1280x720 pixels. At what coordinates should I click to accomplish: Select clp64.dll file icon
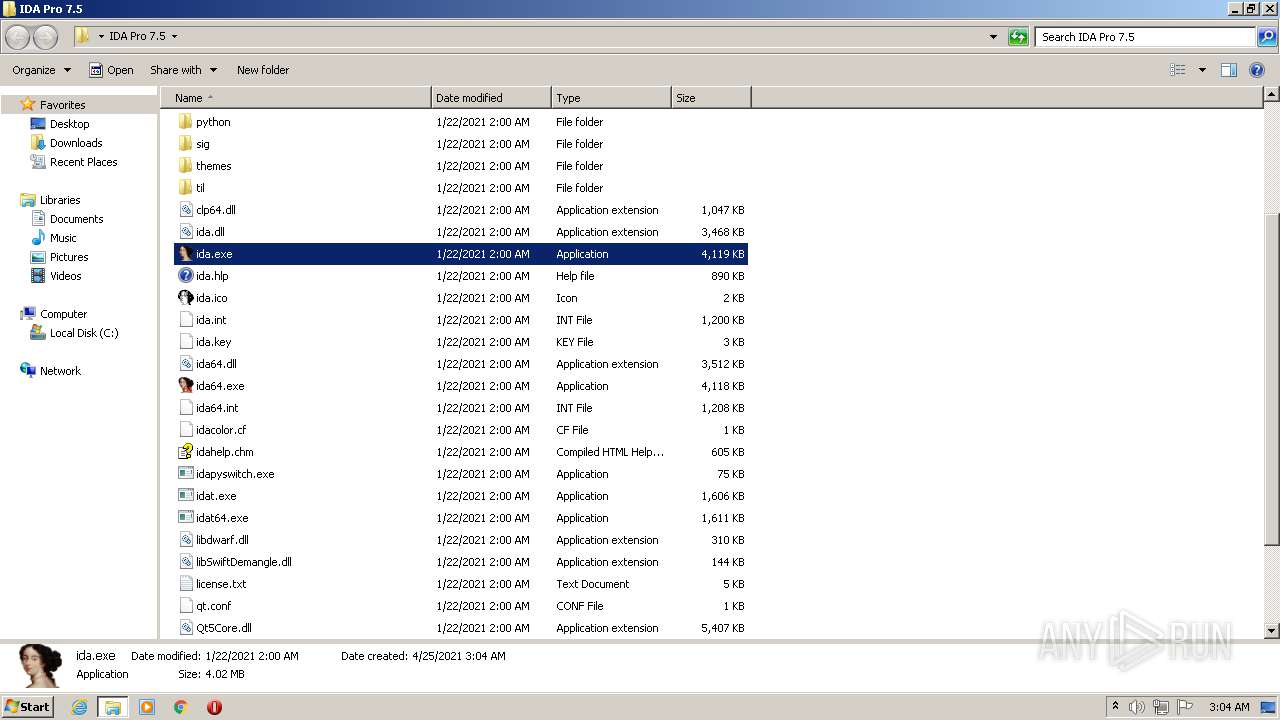[185, 210]
